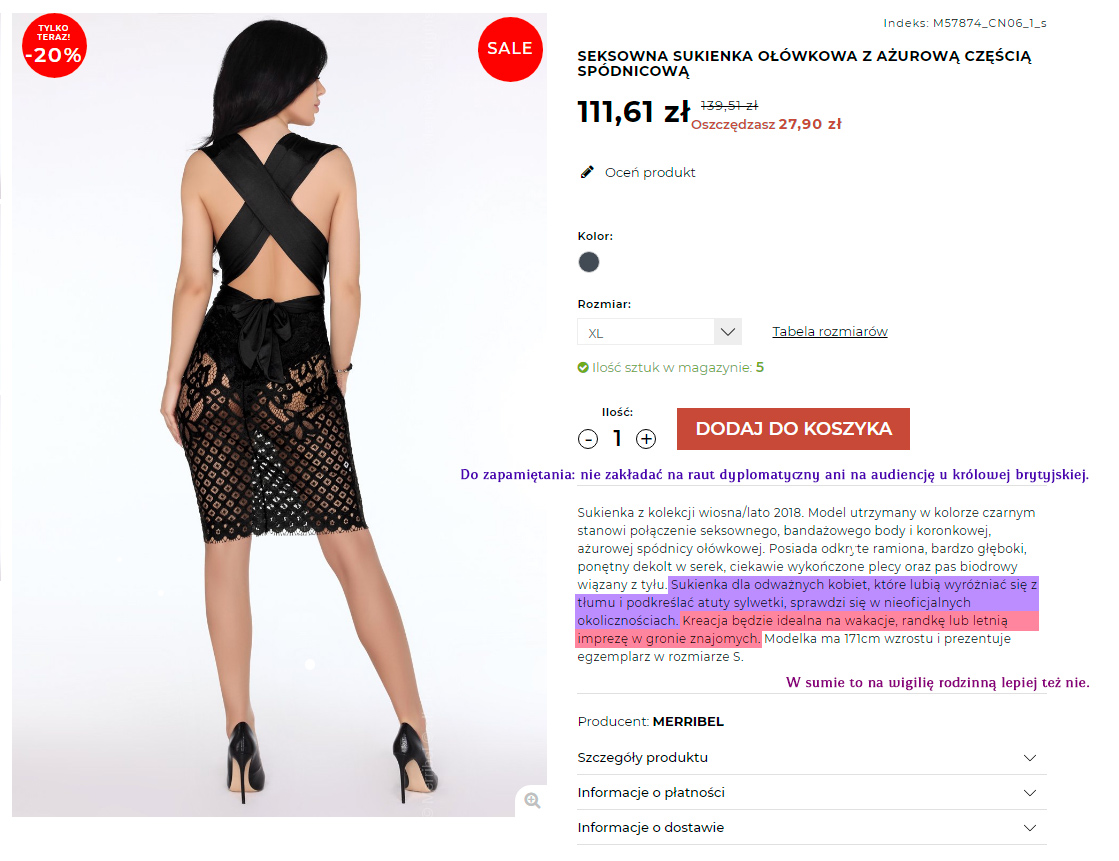
Task: Click the size dropdown arrow button
Action: pos(728,332)
